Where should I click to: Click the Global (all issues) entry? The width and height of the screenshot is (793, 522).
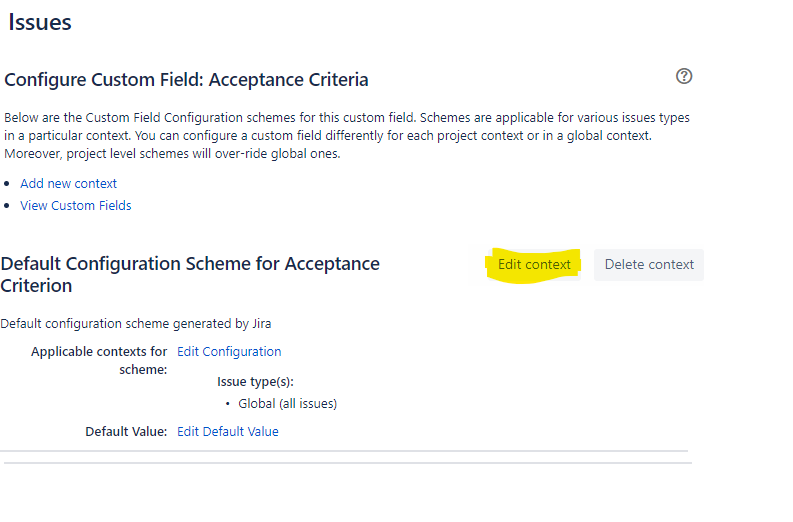pyautogui.click(x=287, y=404)
